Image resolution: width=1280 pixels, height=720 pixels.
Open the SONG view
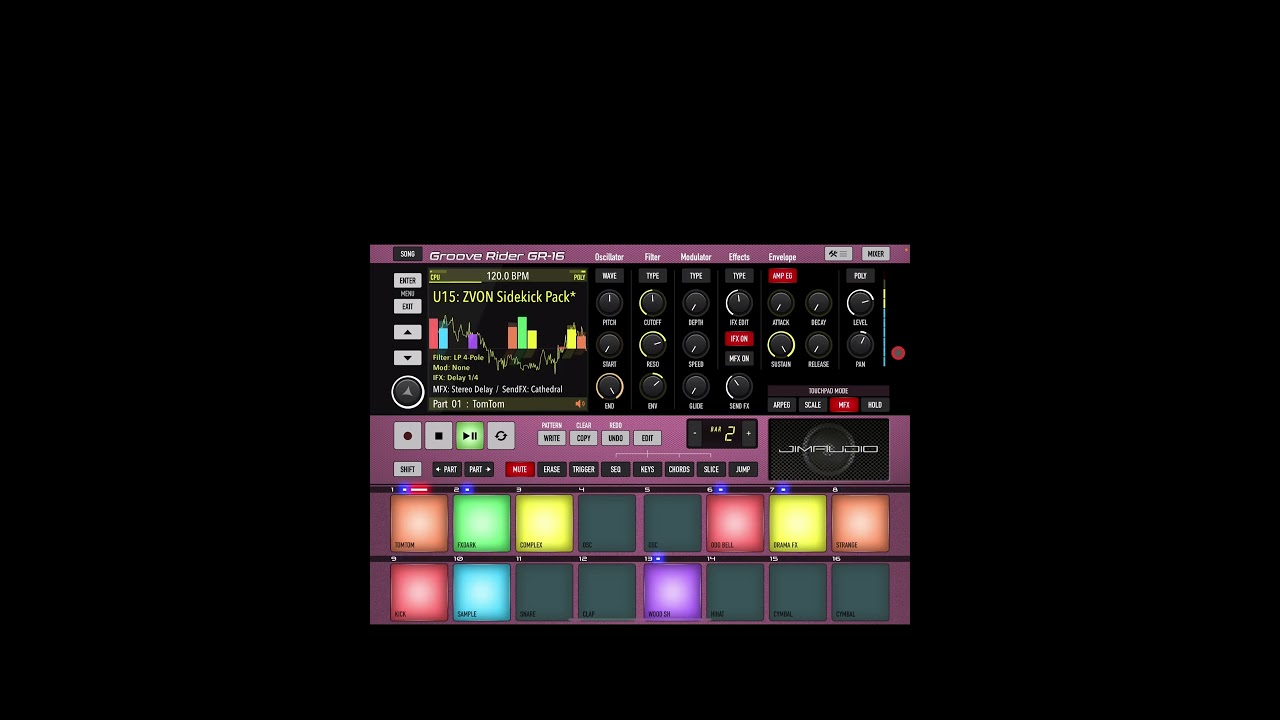[407, 254]
